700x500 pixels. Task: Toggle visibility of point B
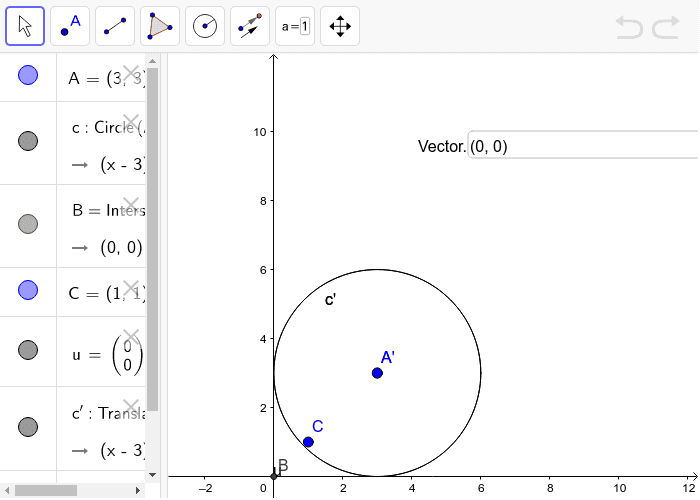click(x=28, y=224)
